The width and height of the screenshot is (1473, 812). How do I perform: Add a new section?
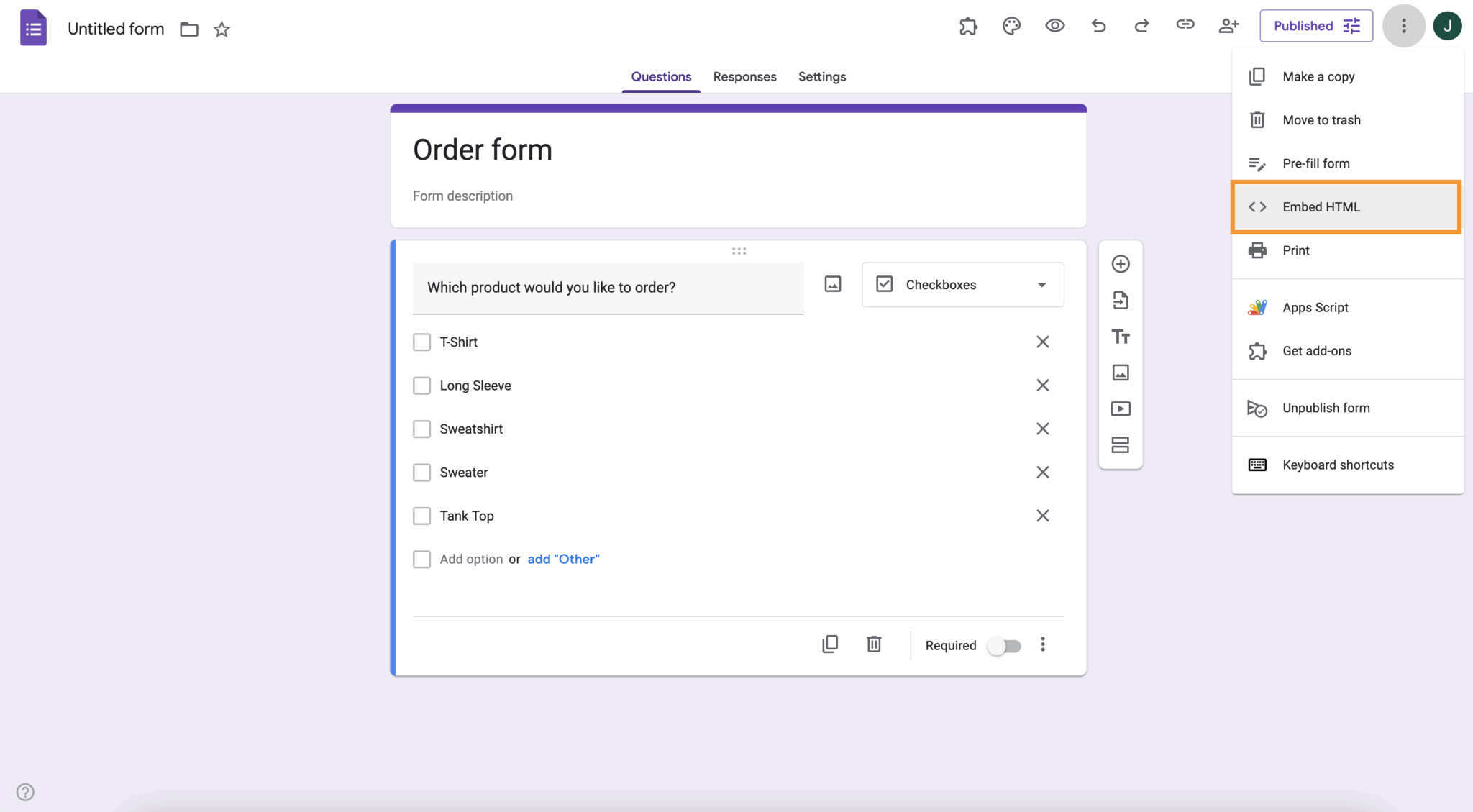click(1121, 444)
